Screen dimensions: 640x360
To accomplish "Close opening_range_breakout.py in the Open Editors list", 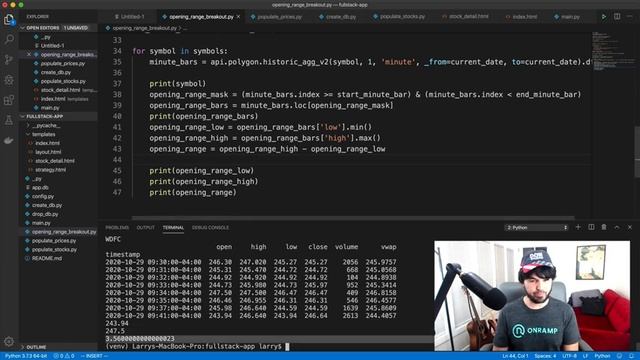I will [x=29, y=54].
